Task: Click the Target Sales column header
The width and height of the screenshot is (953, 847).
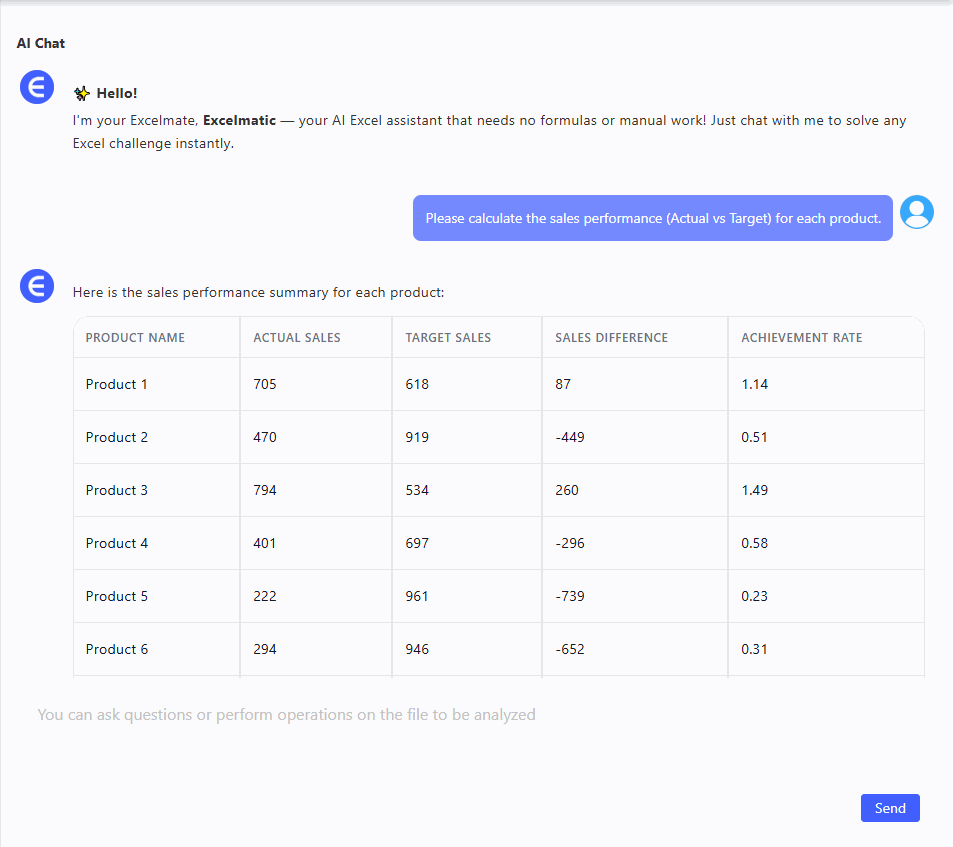Action: tap(448, 338)
